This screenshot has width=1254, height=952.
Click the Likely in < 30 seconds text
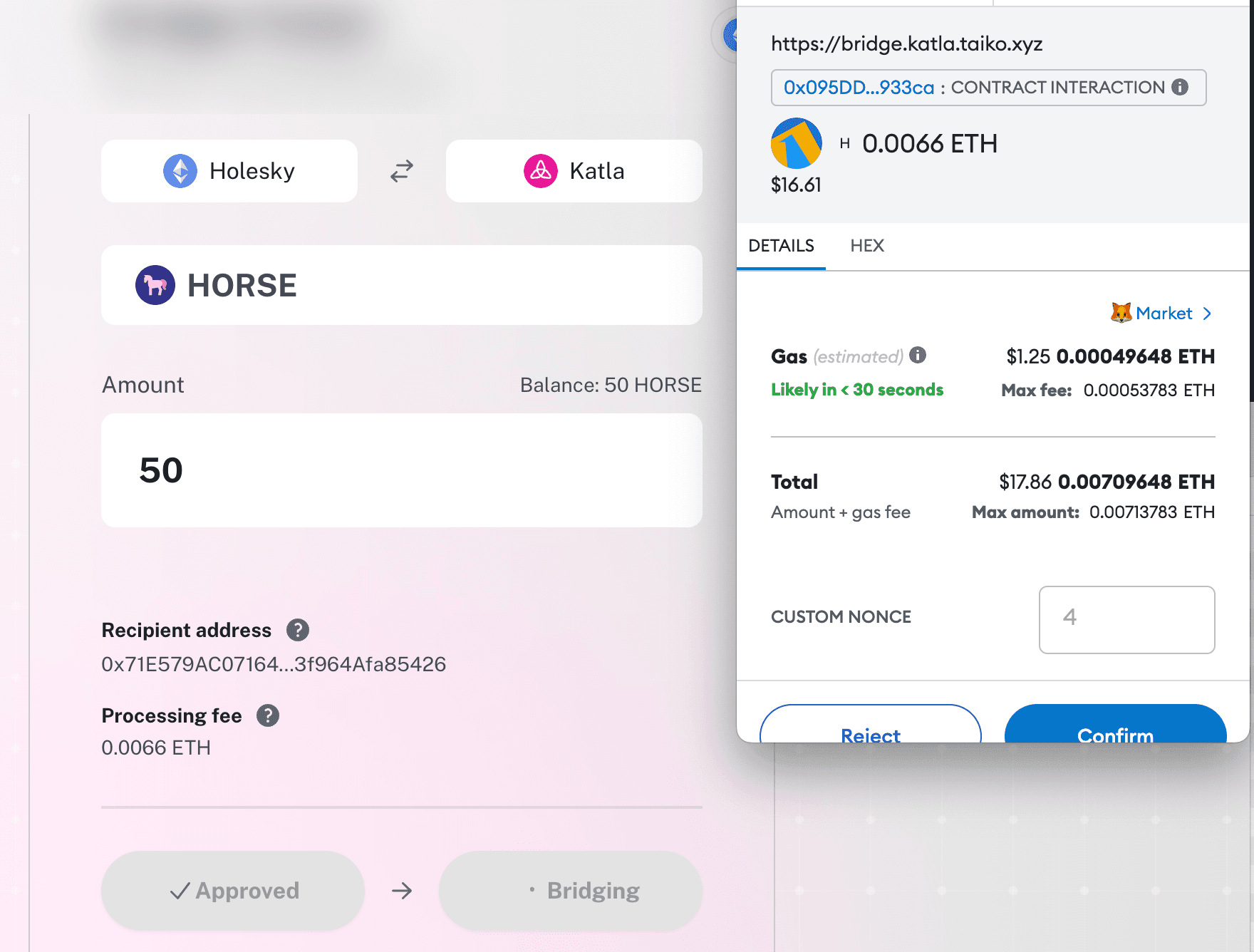point(857,390)
